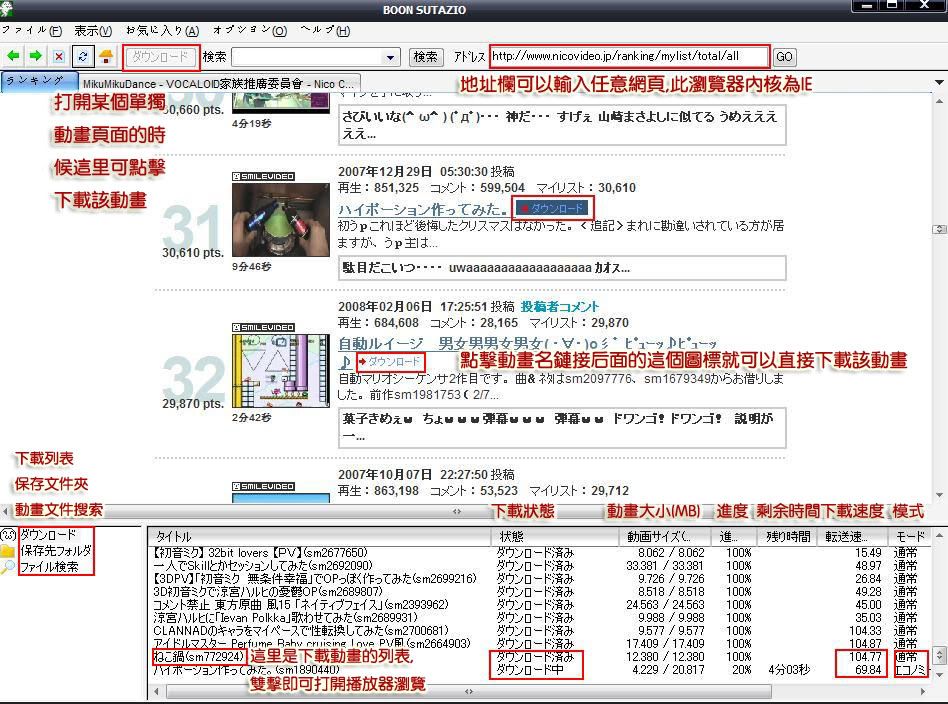Viewport: 948px width, 704px height.
Task: Click the download list horizontal scrollbar thumb
Action: point(469,691)
